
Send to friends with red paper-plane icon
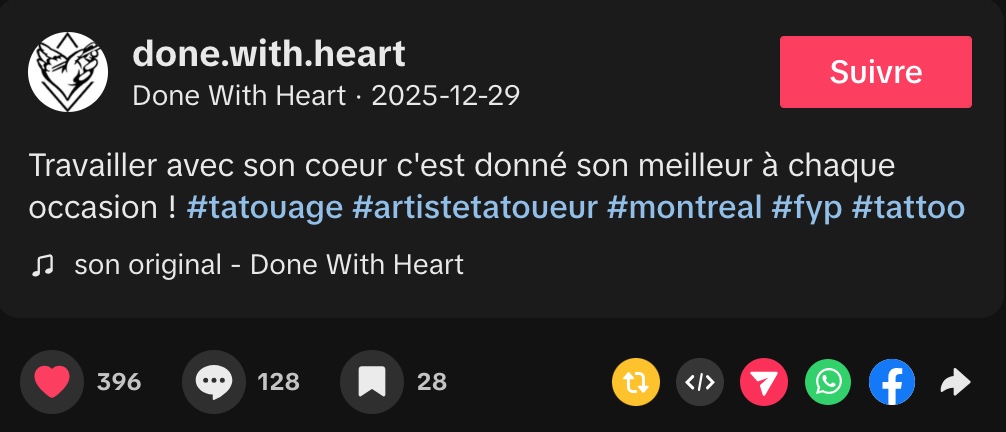pyautogui.click(x=764, y=382)
